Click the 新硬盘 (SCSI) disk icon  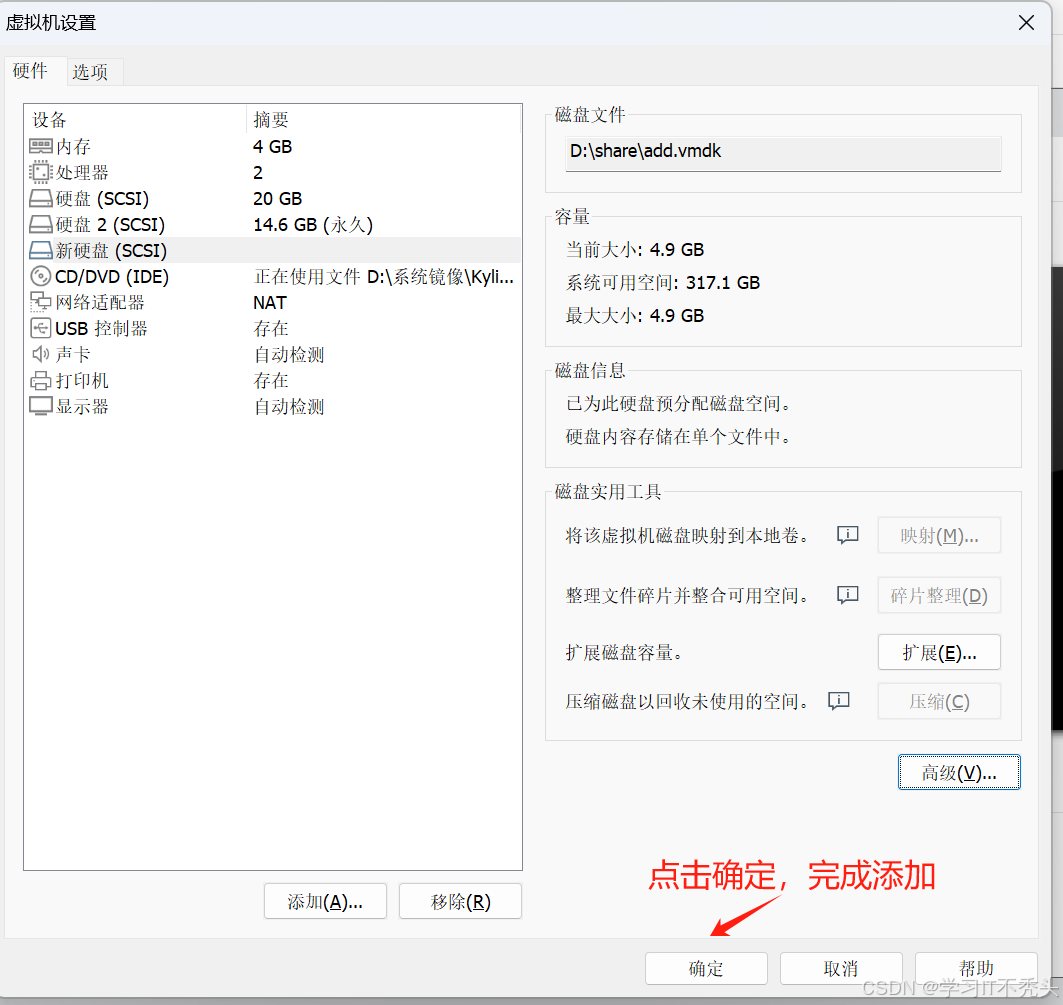[41, 251]
